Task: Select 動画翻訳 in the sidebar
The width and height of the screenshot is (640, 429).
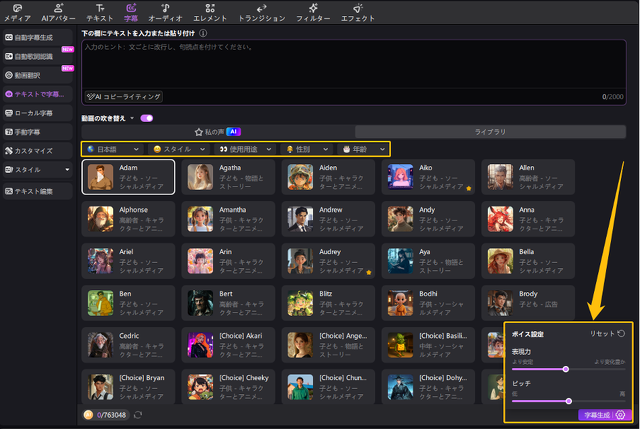Action: [x=38, y=75]
